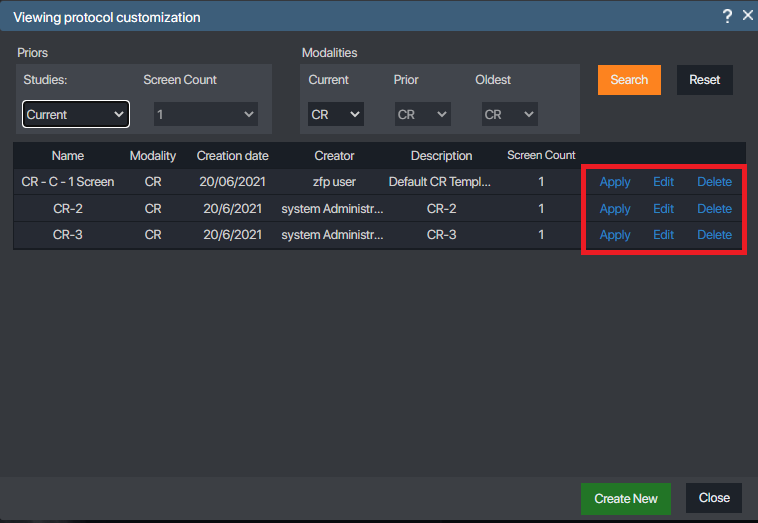The image size is (758, 523).
Task: Sort table by Name column header
Action: [x=68, y=155]
